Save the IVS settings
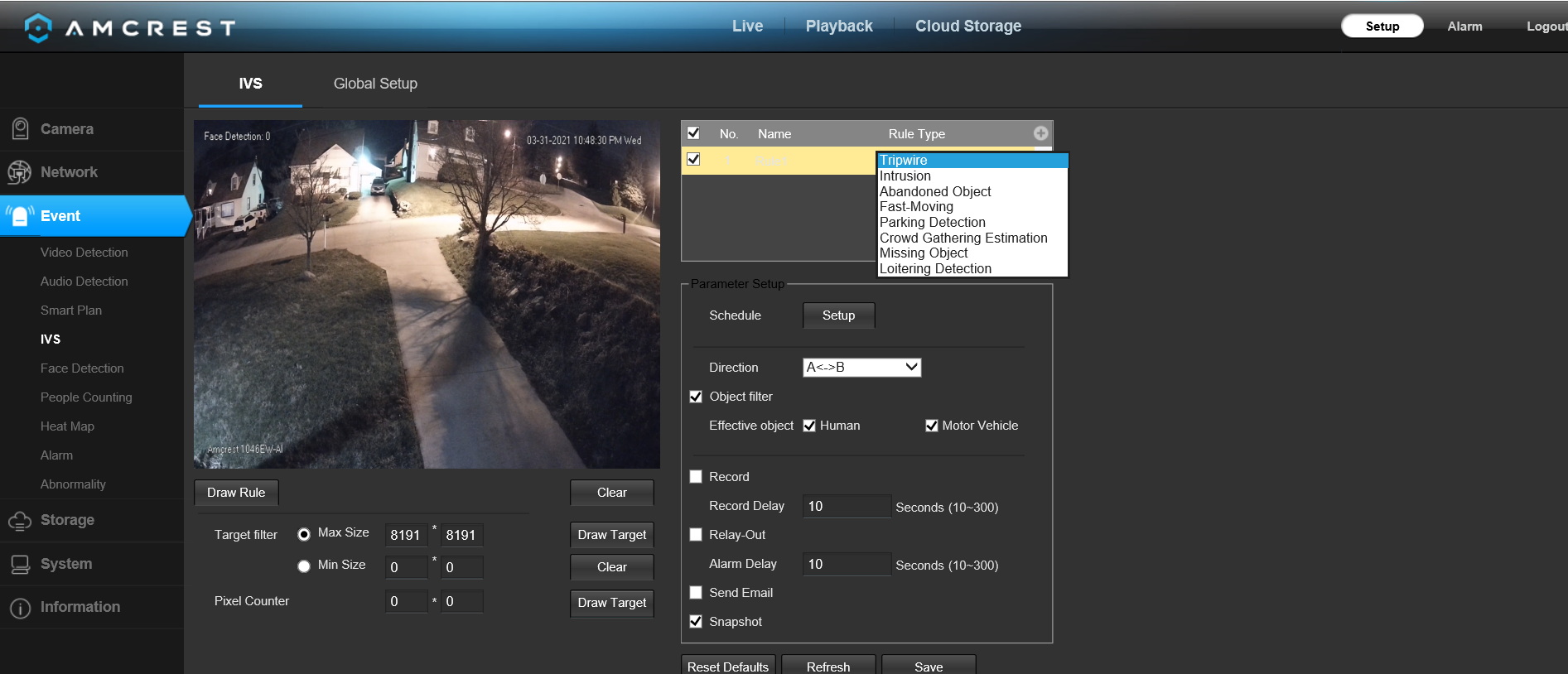Viewport: 1568px width, 674px height. click(x=929, y=665)
